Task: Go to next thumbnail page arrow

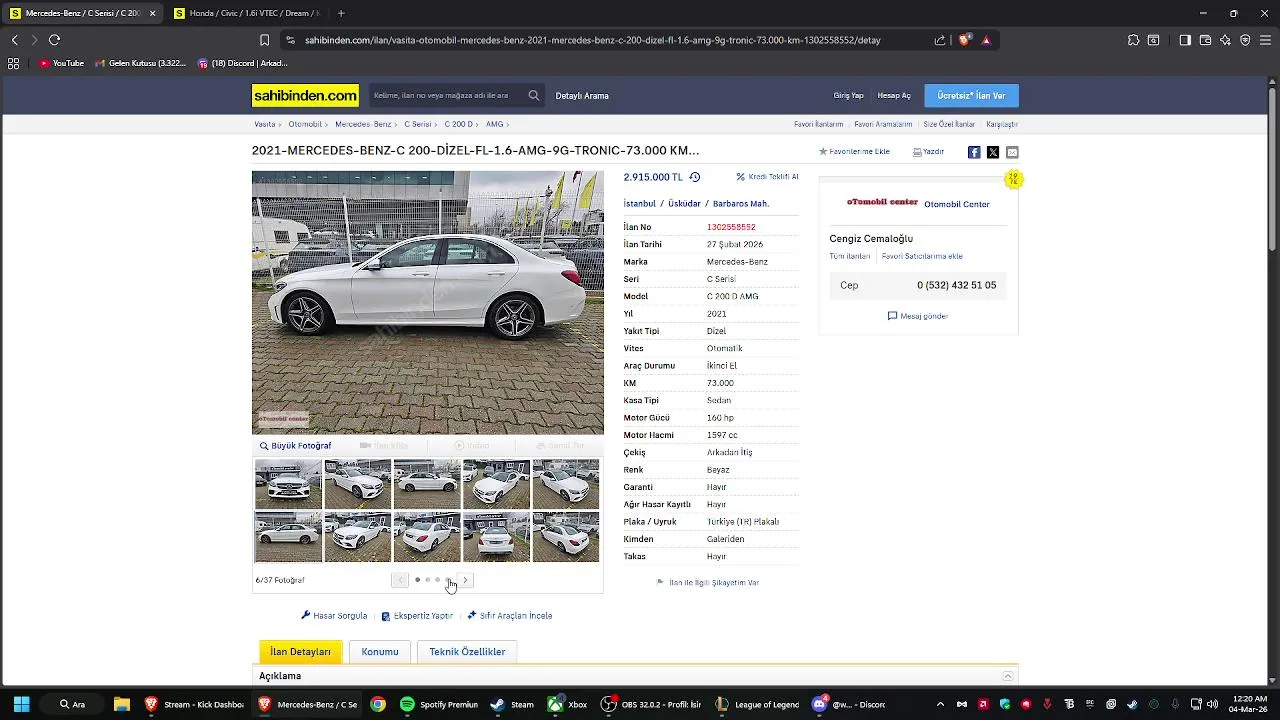Action: tap(465, 580)
